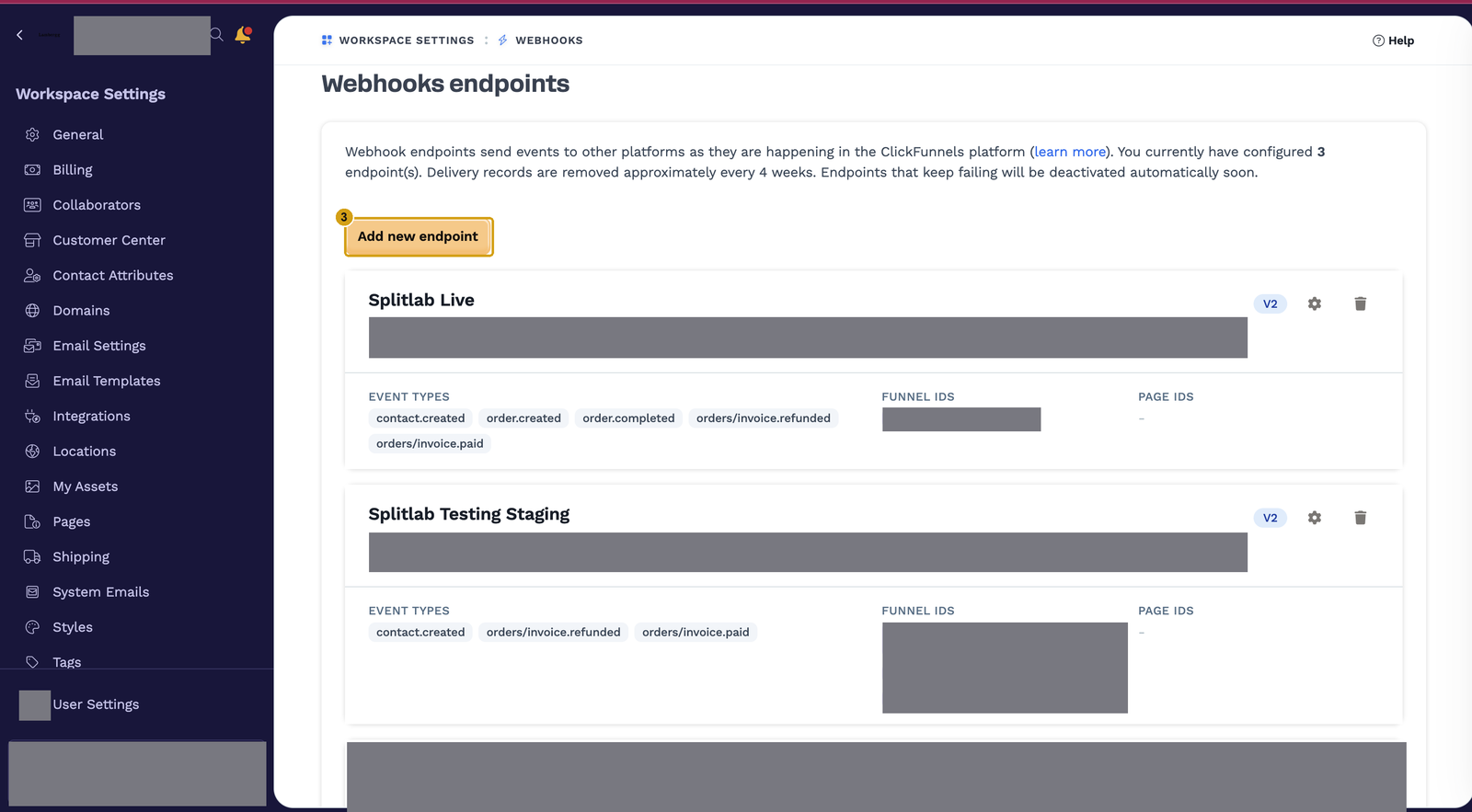Click the General settings gear icon
This screenshot has width=1472, height=812.
pos(32,134)
